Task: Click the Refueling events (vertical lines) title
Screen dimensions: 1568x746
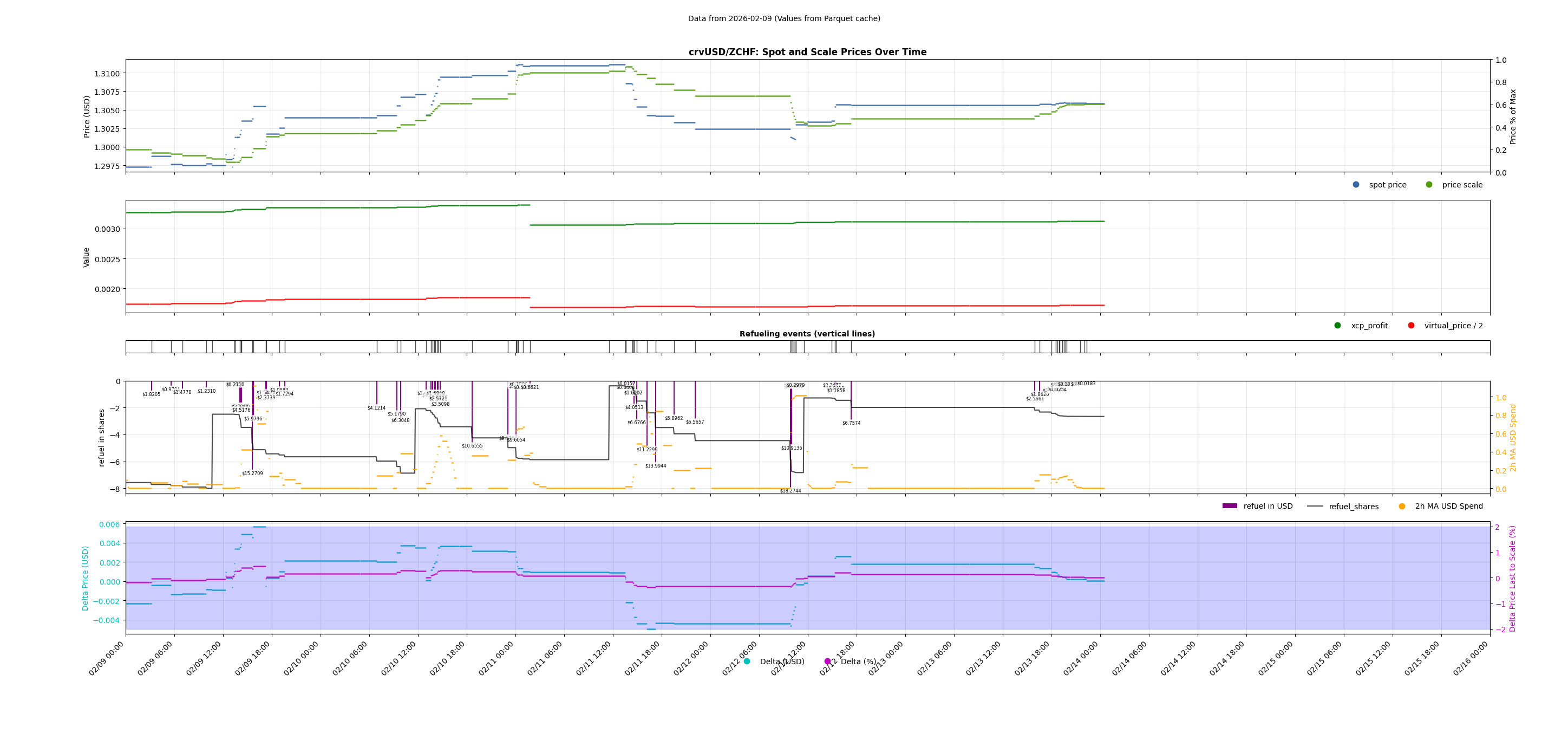Action: click(x=807, y=334)
